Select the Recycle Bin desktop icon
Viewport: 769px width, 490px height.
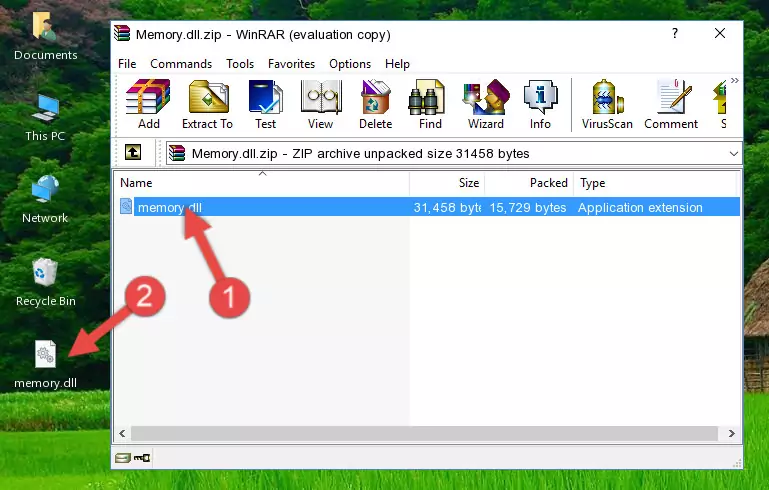[46, 282]
